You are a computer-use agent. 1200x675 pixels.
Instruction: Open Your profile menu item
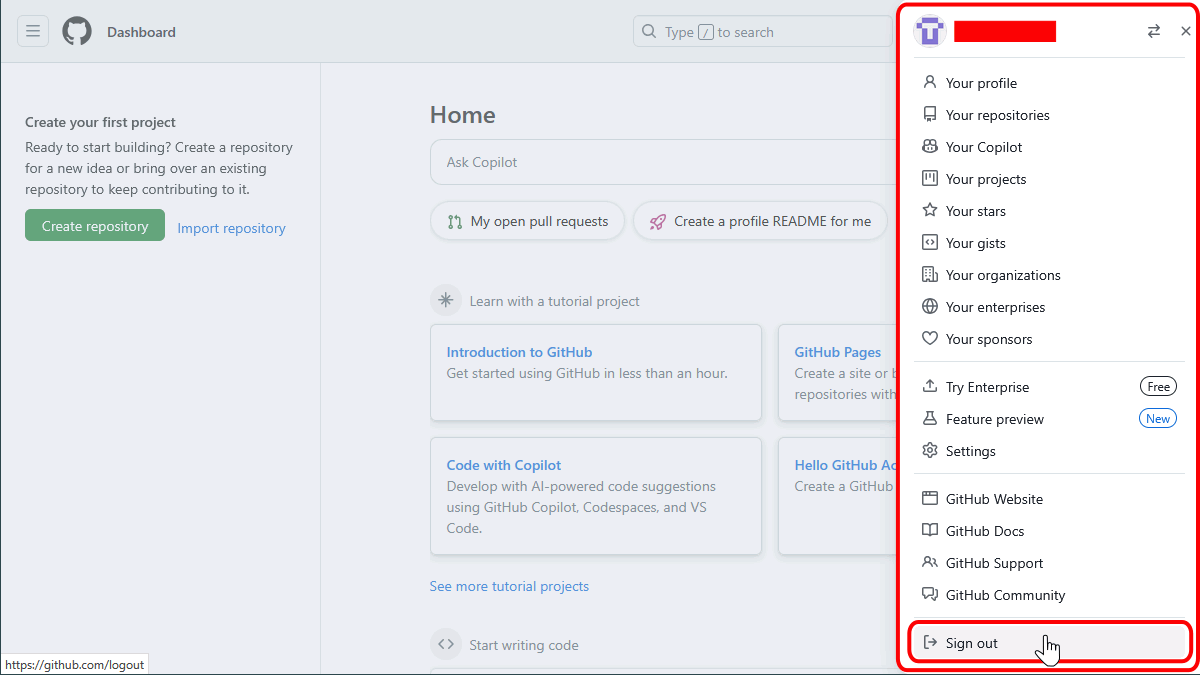(x=1048, y=83)
